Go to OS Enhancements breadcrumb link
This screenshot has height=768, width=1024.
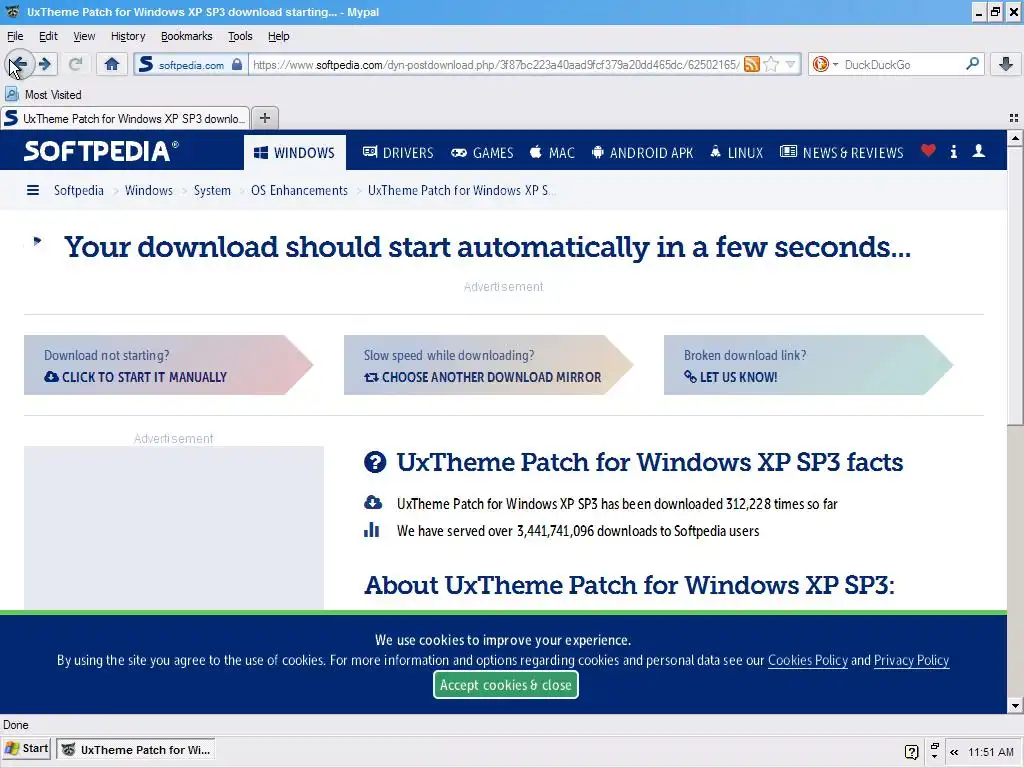[299, 190]
